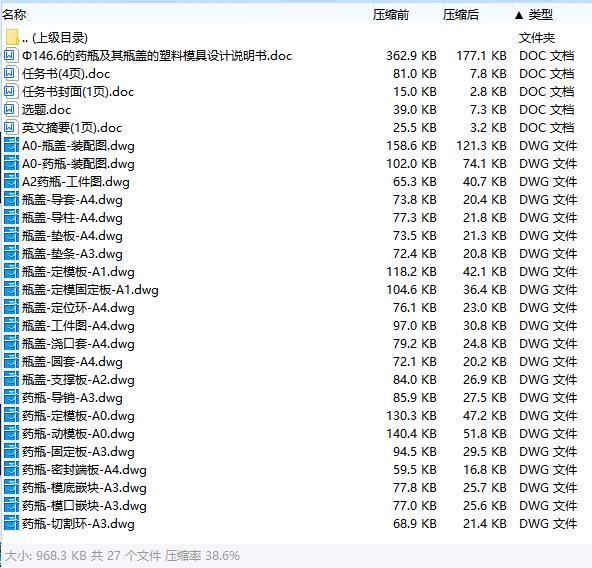This screenshot has height=568, width=592.
Task: Click DWG icon of 瓶盖-定模固定板-A1.dwg
Action: pyautogui.click(x=11, y=290)
